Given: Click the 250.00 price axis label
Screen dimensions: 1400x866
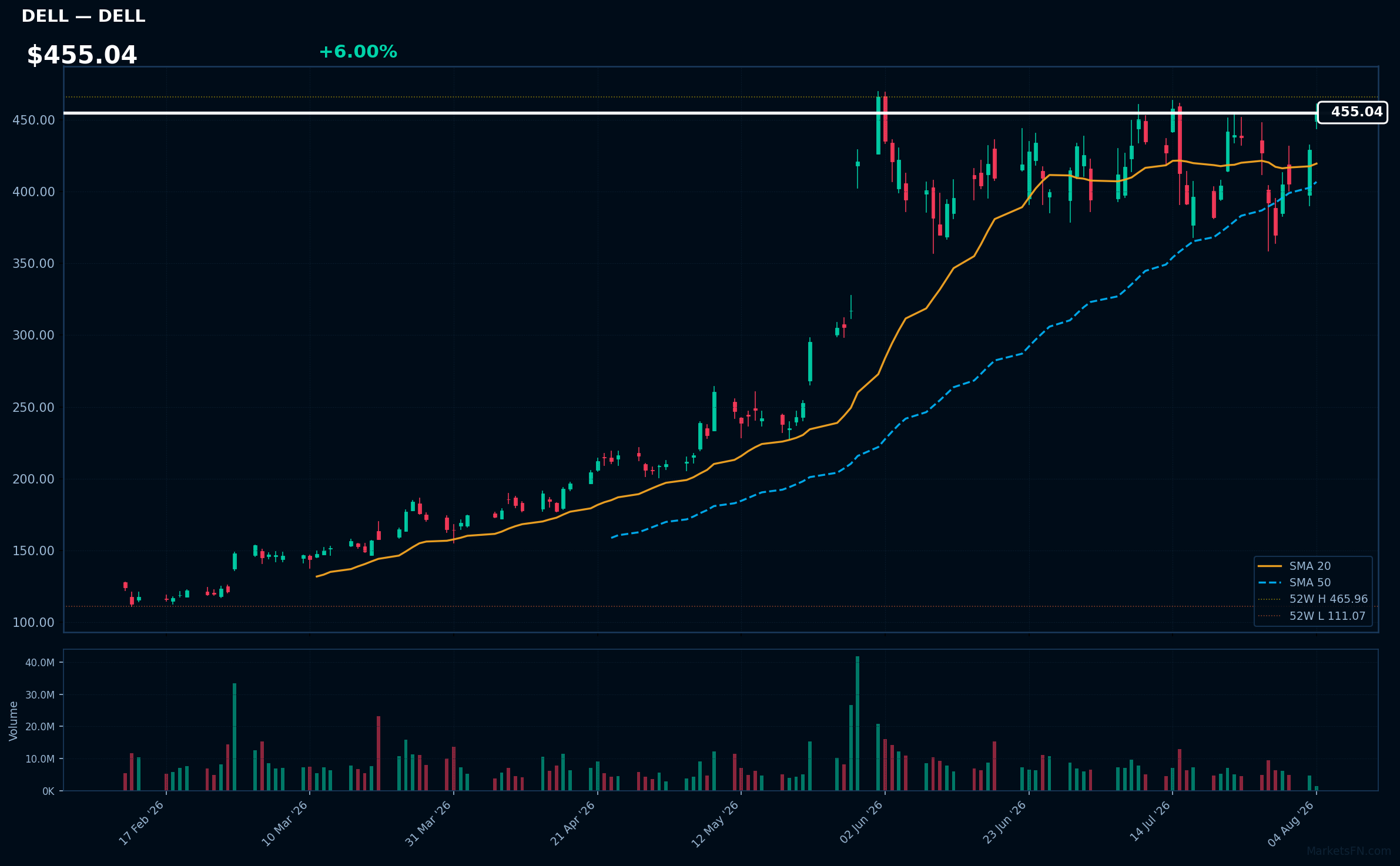Looking at the screenshot, I should [x=34, y=407].
